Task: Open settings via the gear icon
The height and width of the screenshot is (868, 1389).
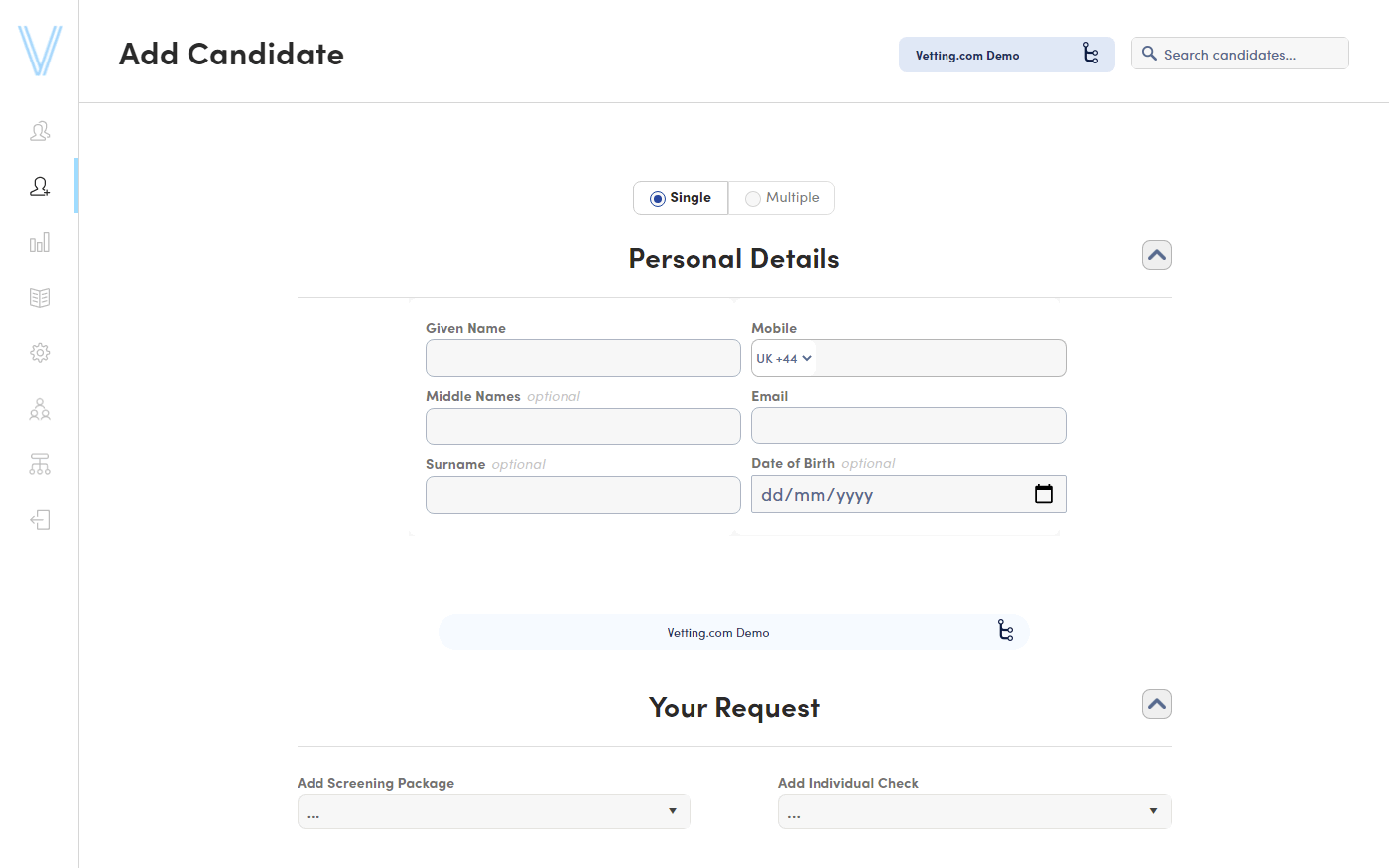Action: [x=40, y=353]
